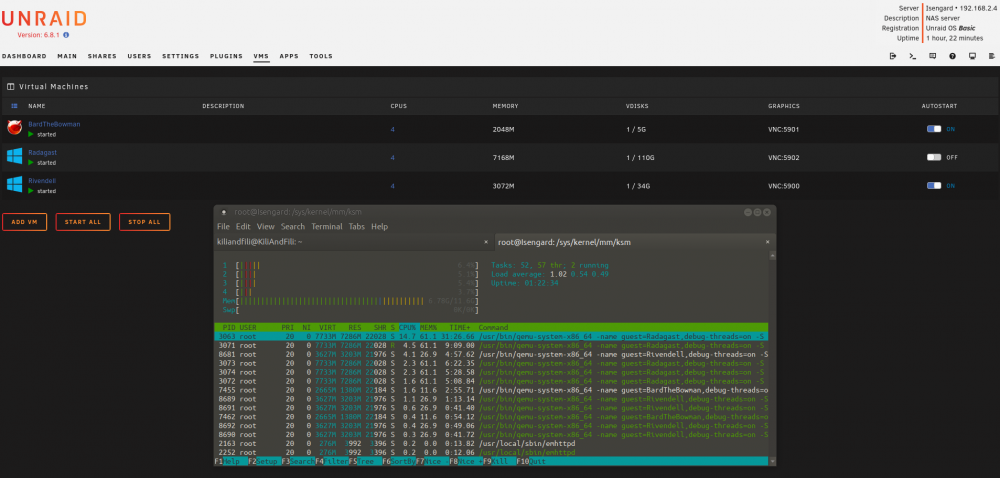The height and width of the screenshot is (478, 1000).
Task: Click the logout icon in Unraid header
Action: (892, 56)
